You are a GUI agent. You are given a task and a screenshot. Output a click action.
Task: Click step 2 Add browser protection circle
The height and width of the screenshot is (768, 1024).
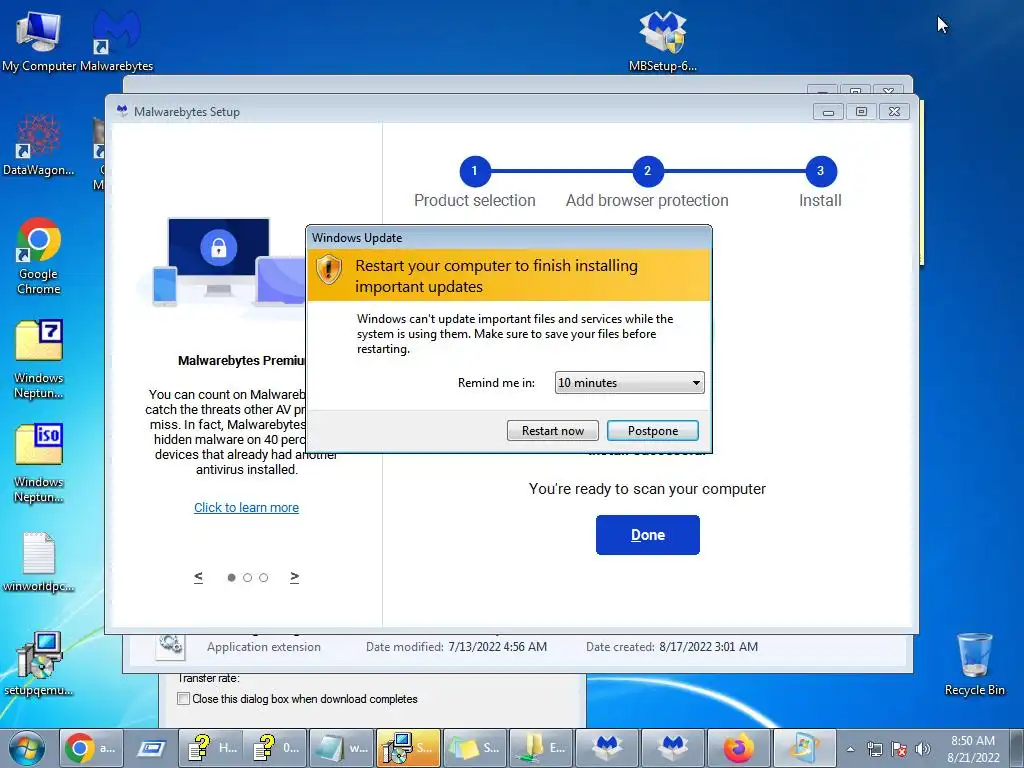[647, 171]
